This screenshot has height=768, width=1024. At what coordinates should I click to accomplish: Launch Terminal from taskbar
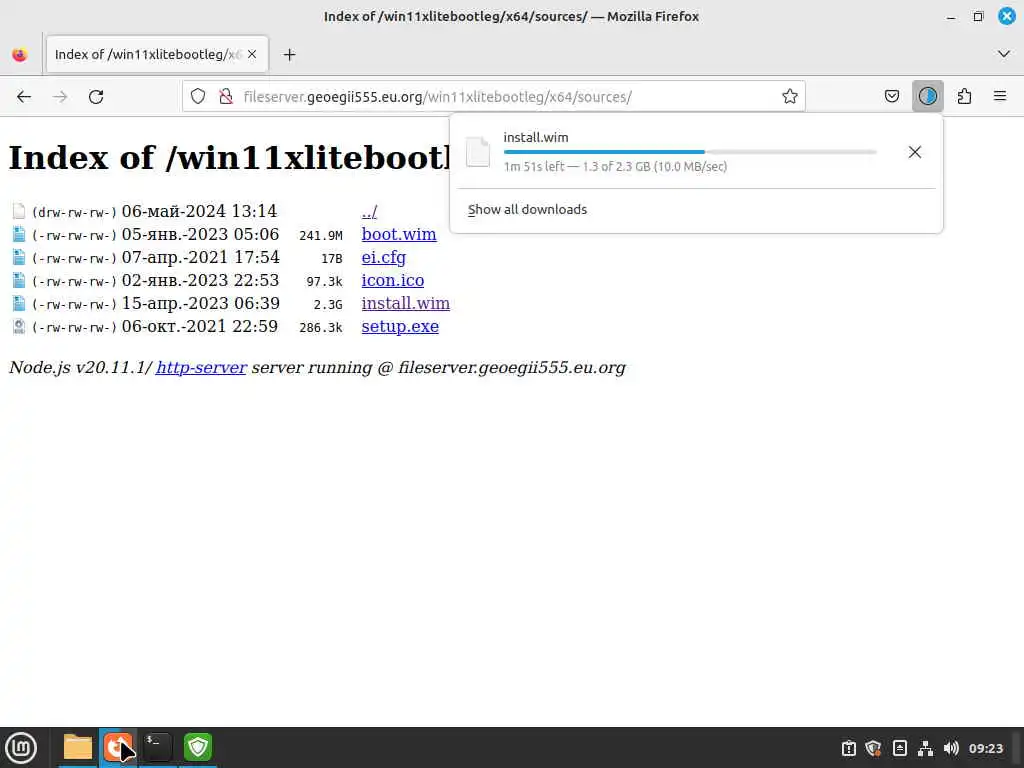click(157, 748)
